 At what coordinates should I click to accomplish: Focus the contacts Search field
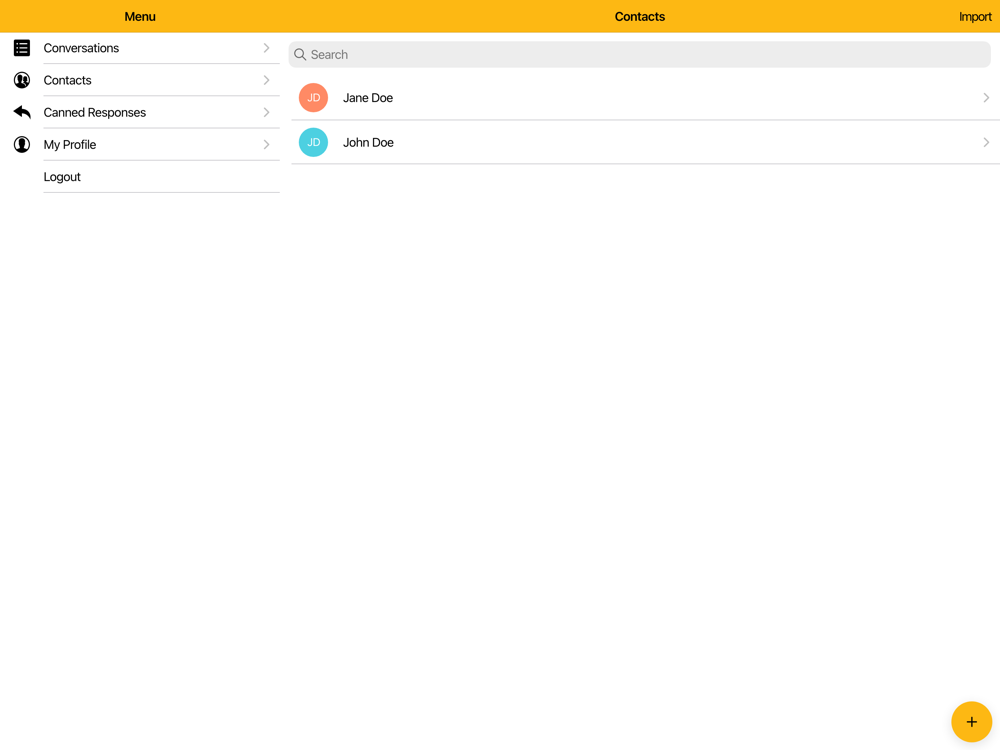click(640, 54)
